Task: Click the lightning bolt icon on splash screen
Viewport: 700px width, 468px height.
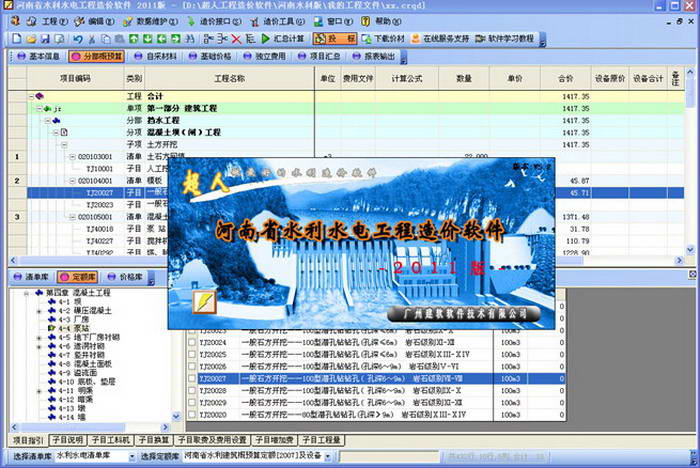Action: click(x=204, y=302)
